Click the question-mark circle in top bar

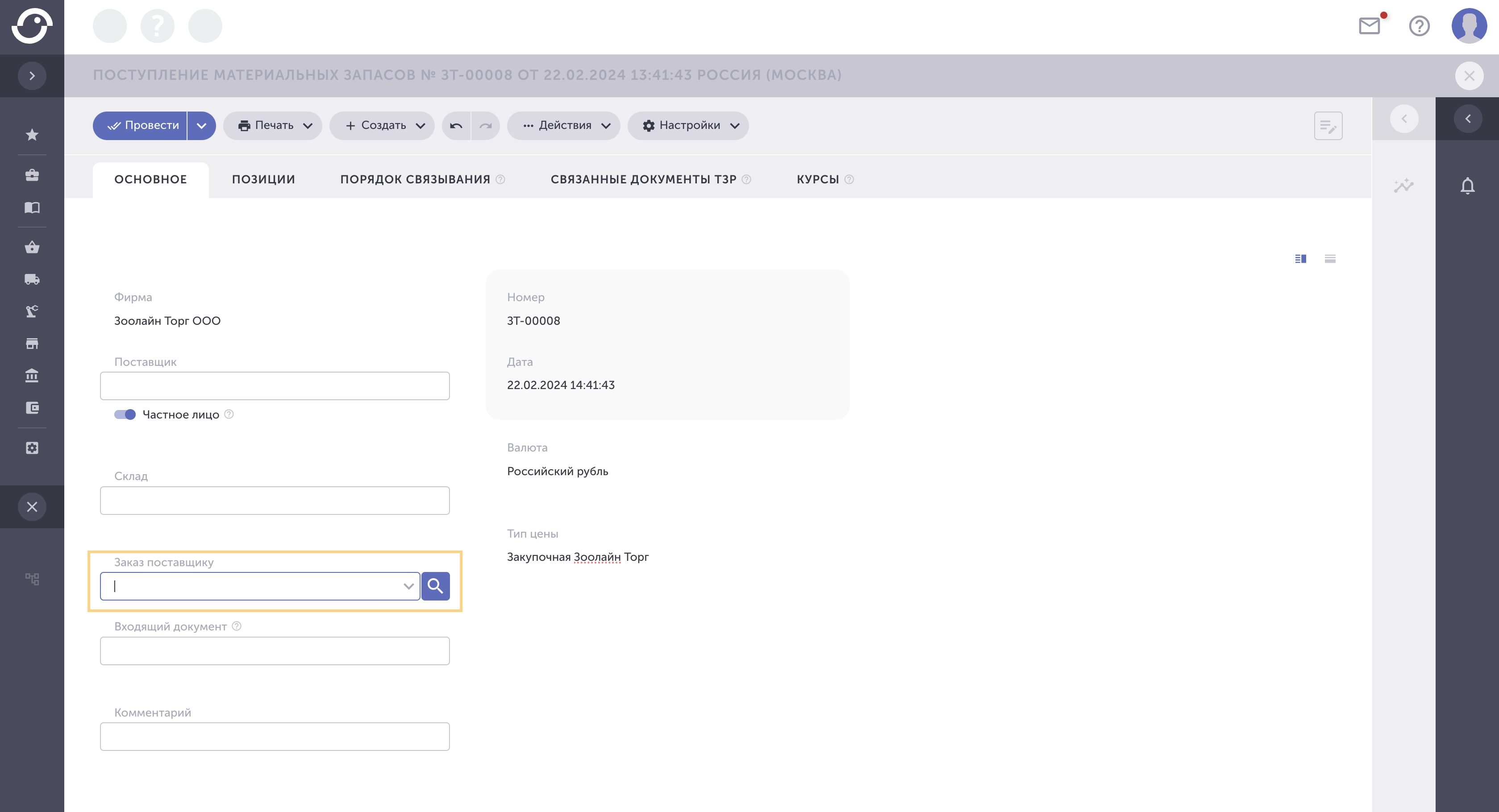click(x=158, y=25)
